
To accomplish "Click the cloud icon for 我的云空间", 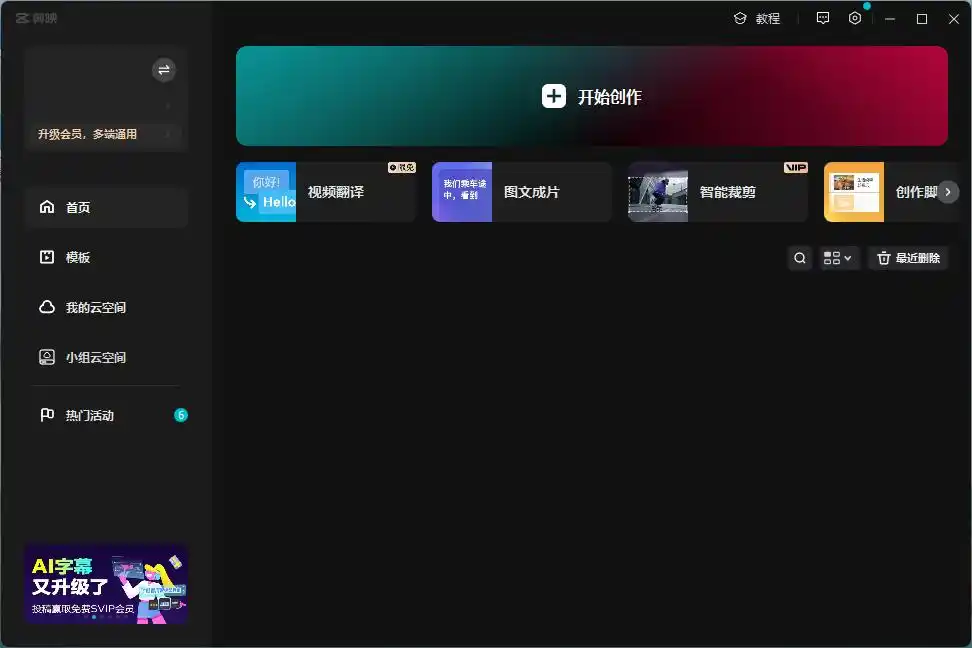I will click(x=47, y=307).
